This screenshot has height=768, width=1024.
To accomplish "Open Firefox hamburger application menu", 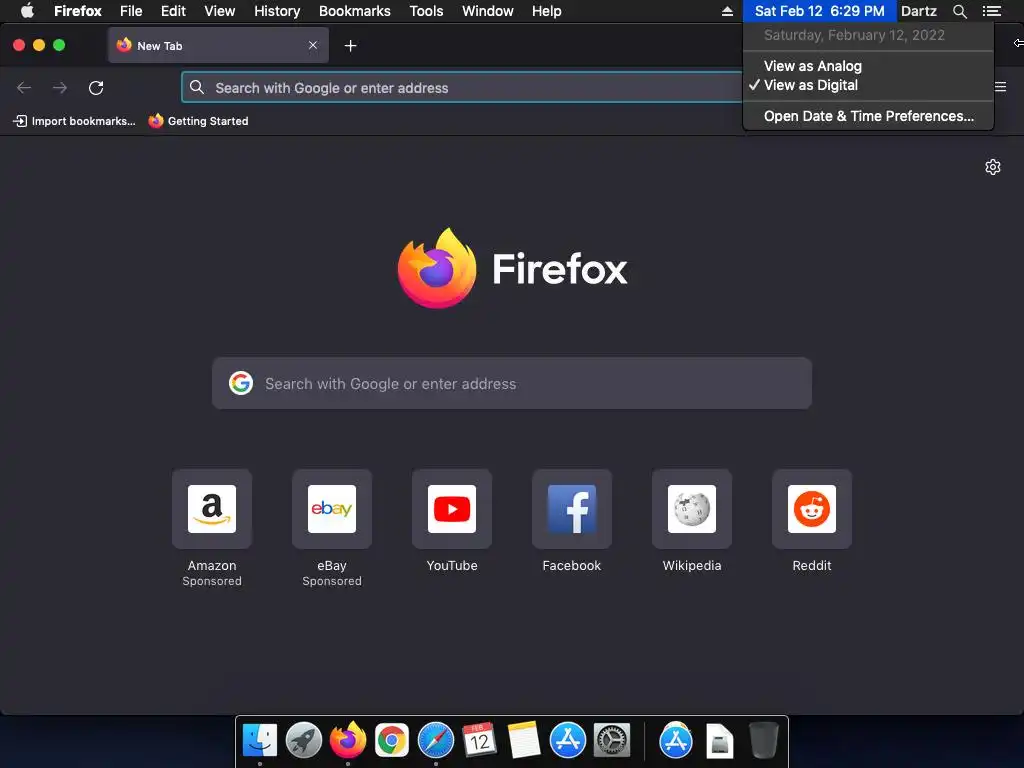I will pyautogui.click(x=1000, y=87).
